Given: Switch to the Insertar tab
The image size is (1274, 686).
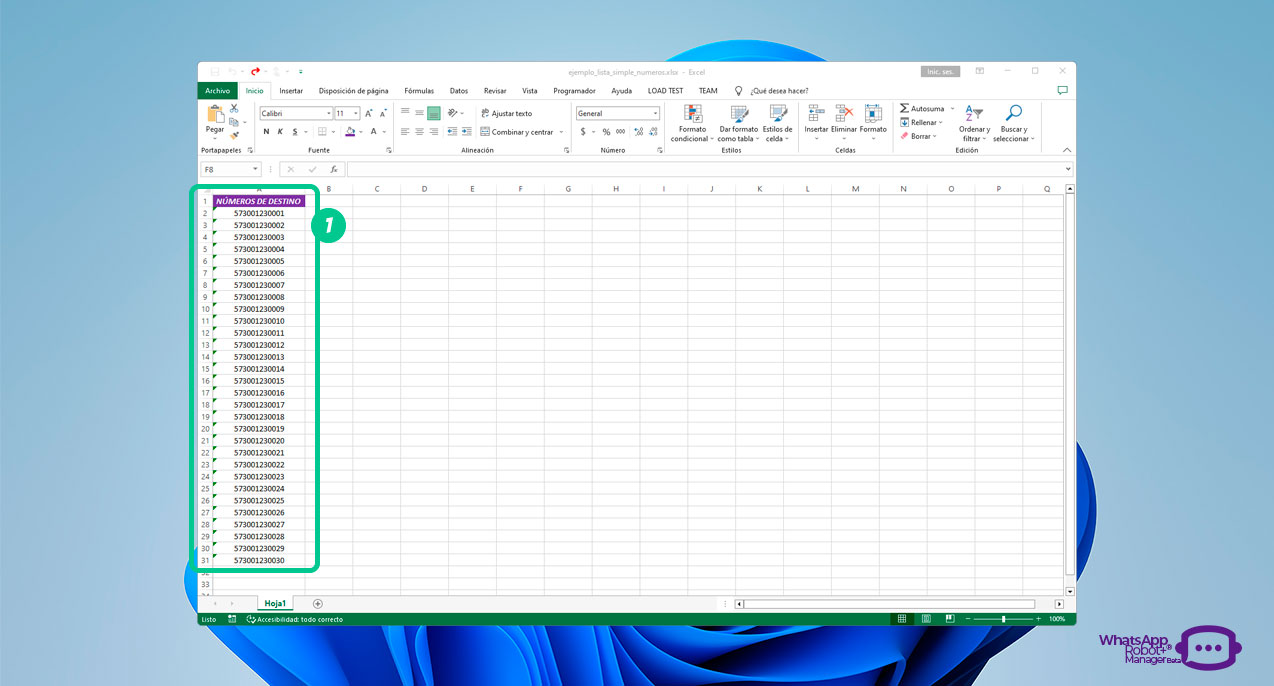Looking at the screenshot, I should 291,90.
